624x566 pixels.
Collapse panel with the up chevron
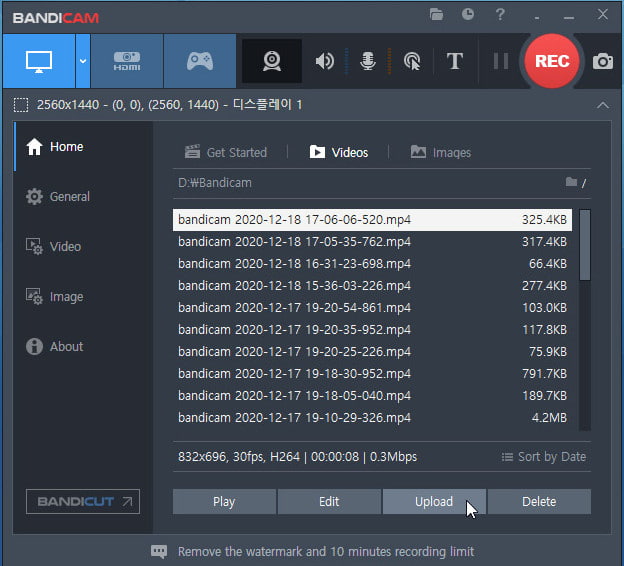point(603,105)
